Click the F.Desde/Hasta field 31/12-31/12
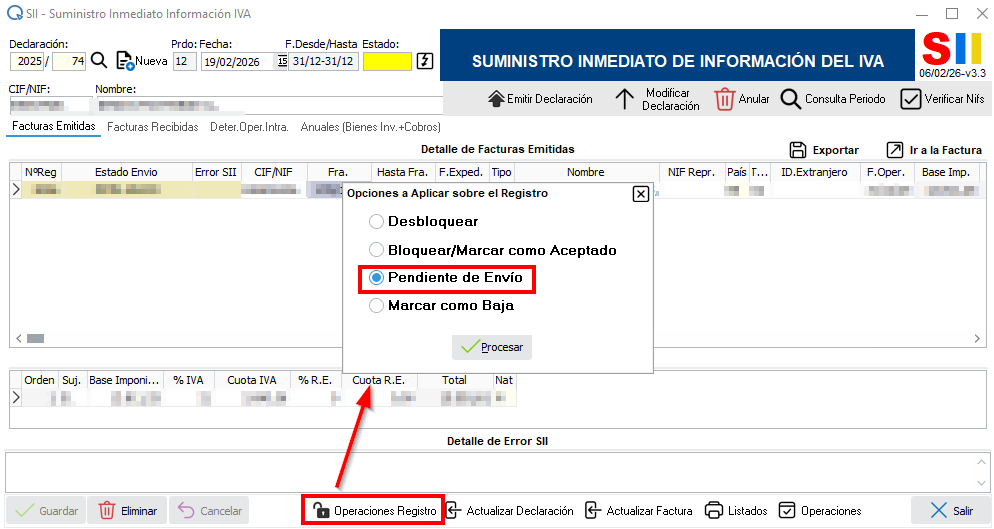Image resolution: width=994 pixels, height=529 pixels. (x=323, y=61)
